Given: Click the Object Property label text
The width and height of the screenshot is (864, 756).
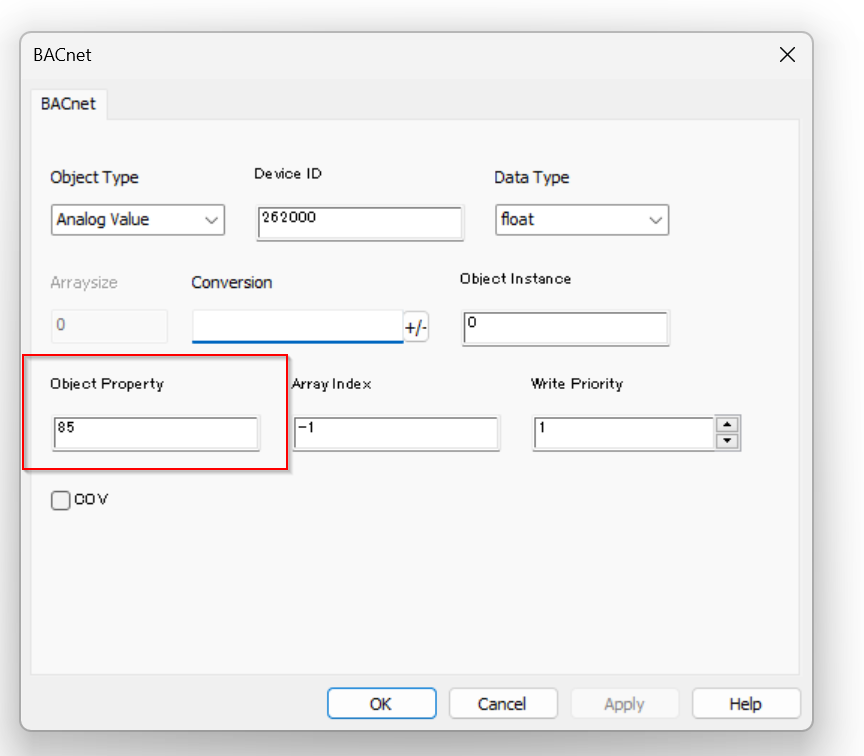Looking at the screenshot, I should click(107, 384).
